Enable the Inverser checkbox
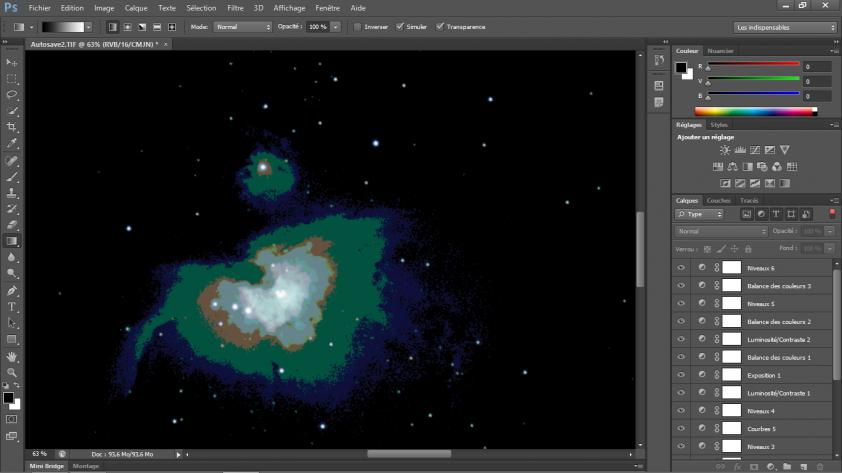Viewport: 842px width, 473px height. 358,27
